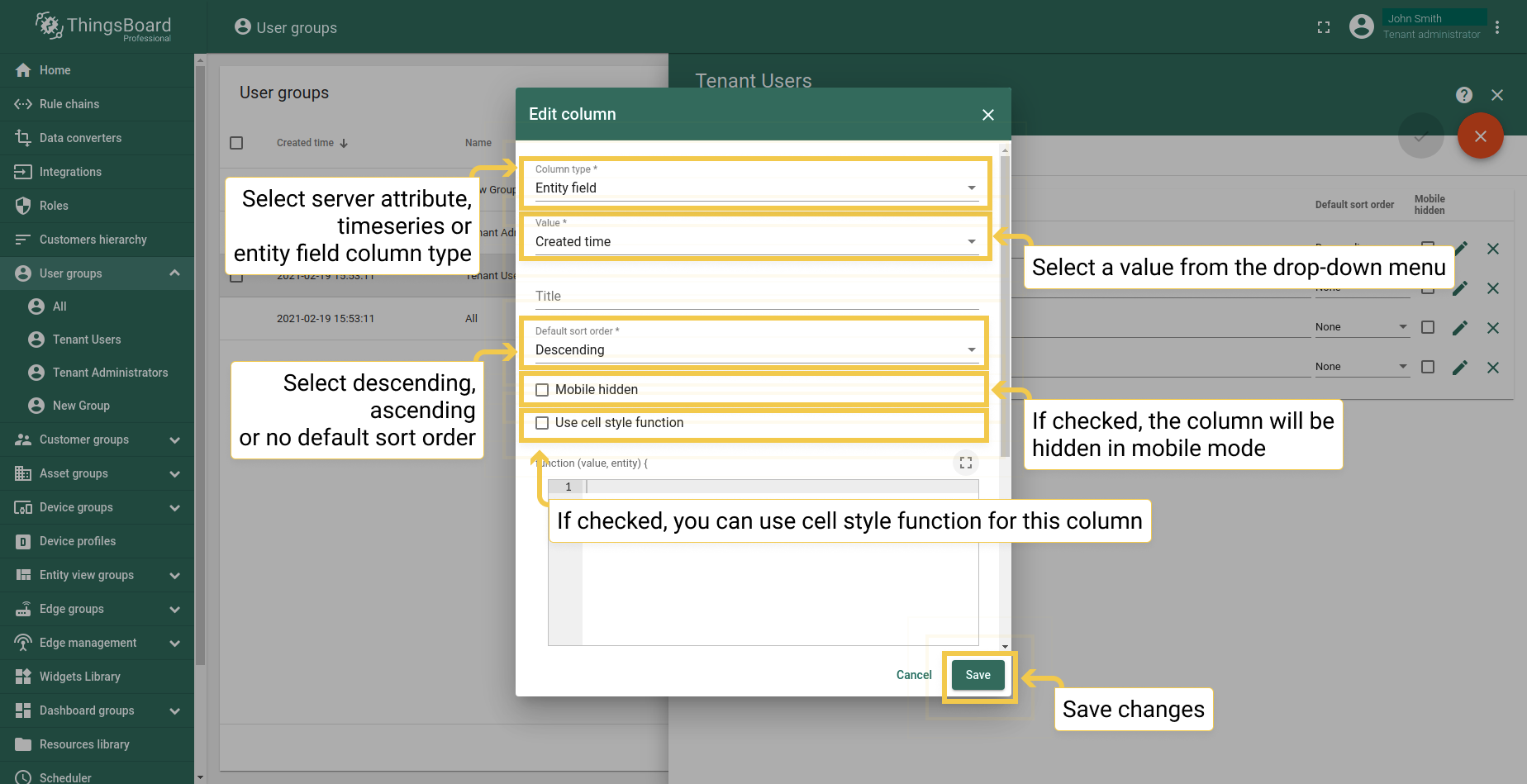Screen dimensions: 1527x784
Task: Expand the code editor to fullscreen
Action: pyautogui.click(x=965, y=463)
